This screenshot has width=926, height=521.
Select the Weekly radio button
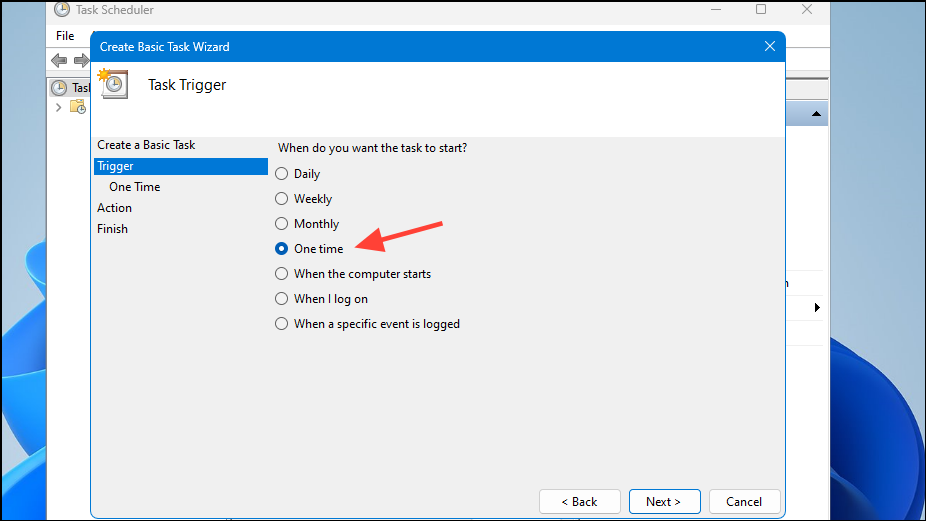[x=282, y=198]
